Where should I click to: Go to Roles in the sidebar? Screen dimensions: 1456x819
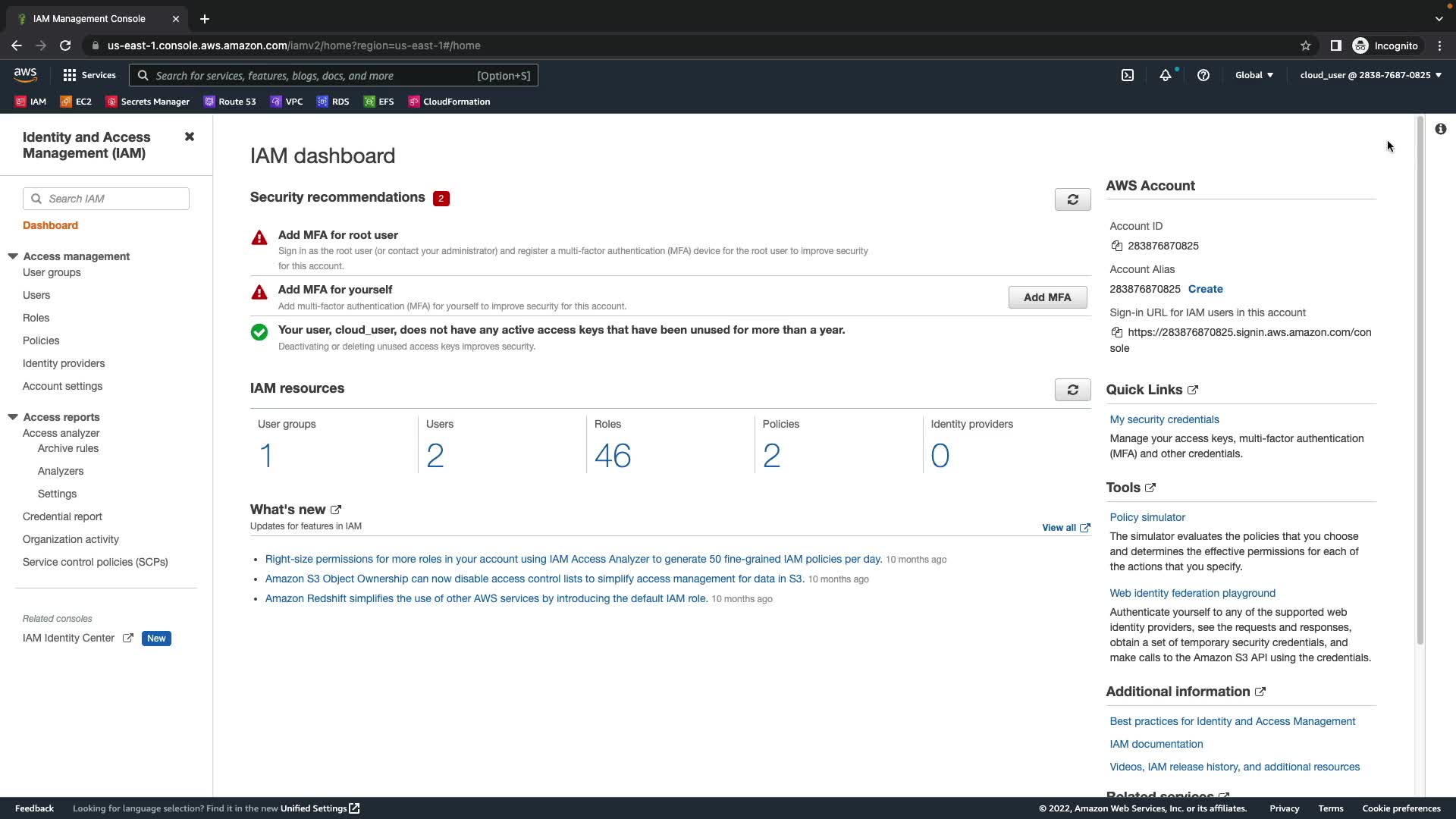coord(36,318)
